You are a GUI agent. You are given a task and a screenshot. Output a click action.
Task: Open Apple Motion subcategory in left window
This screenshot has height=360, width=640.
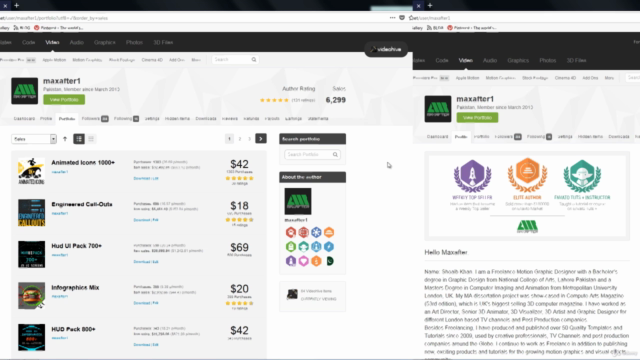pyautogui.click(x=54, y=60)
